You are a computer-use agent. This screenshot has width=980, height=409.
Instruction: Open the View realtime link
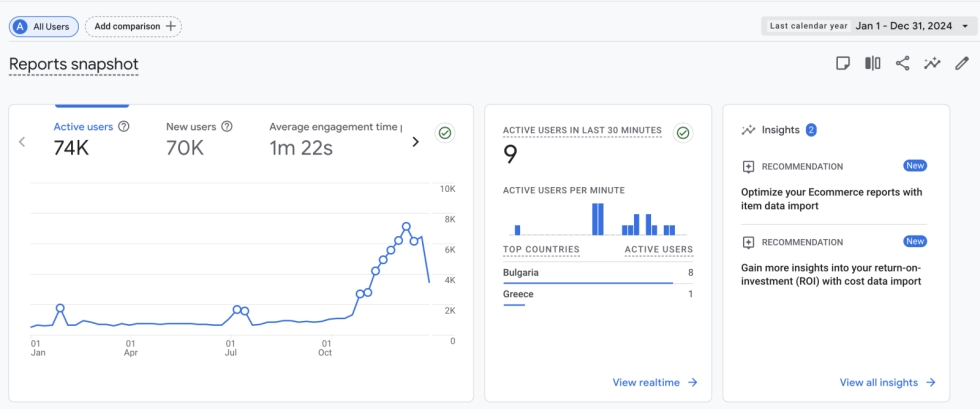tap(654, 382)
